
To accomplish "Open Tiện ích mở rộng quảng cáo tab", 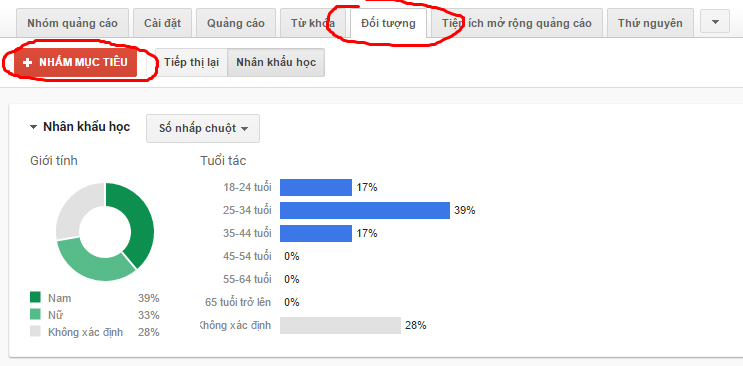I will point(516,23).
